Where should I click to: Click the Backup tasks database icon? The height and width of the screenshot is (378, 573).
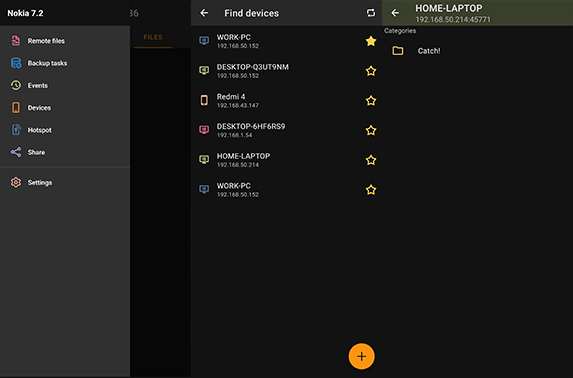[16, 63]
